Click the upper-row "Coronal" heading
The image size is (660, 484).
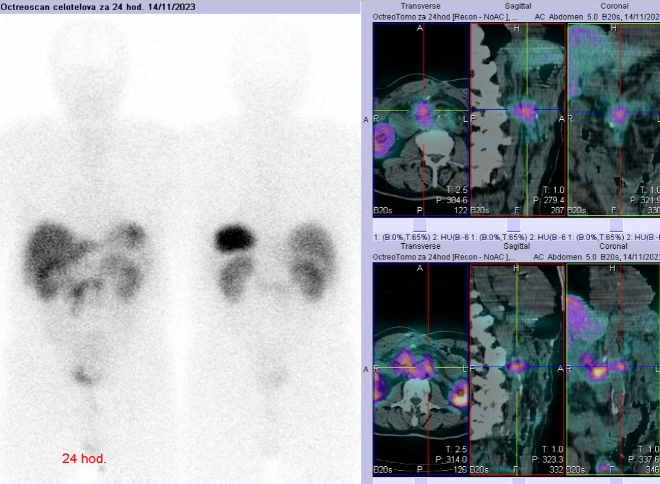[615, 6]
